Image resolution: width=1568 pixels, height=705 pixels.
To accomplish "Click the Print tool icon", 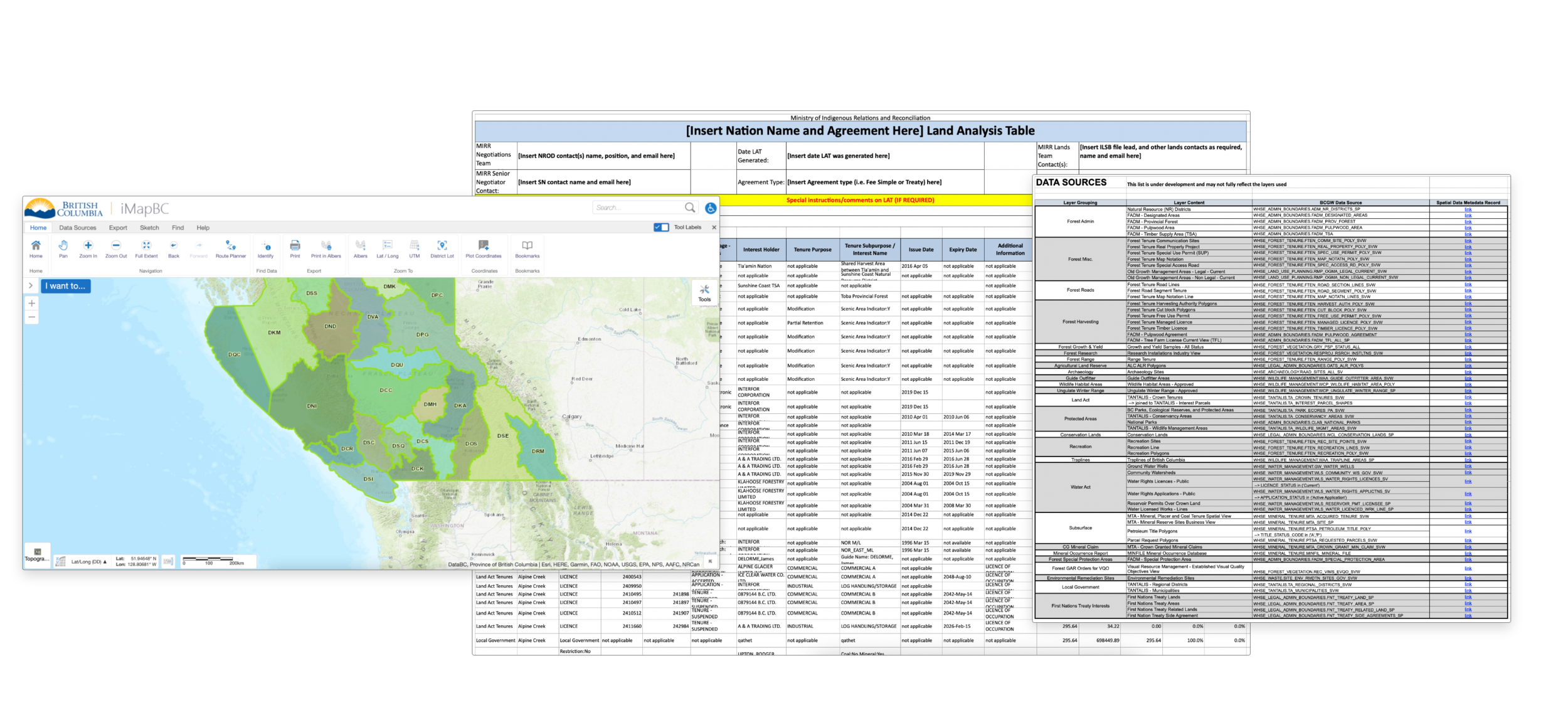I will coord(295,249).
